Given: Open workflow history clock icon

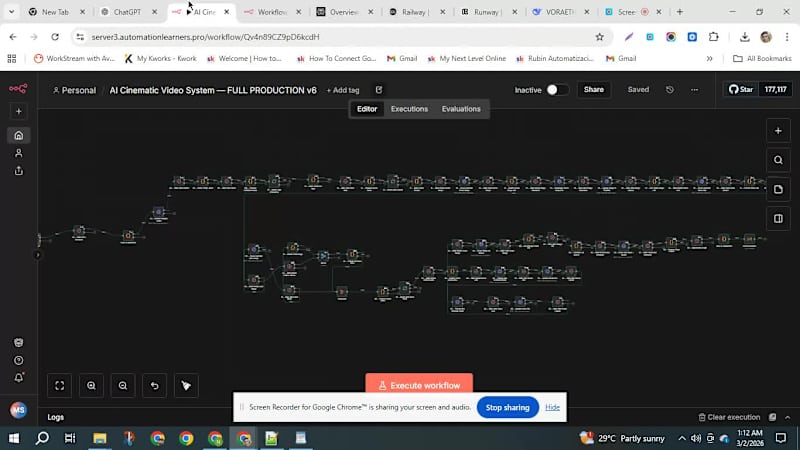Looking at the screenshot, I should 670,90.
